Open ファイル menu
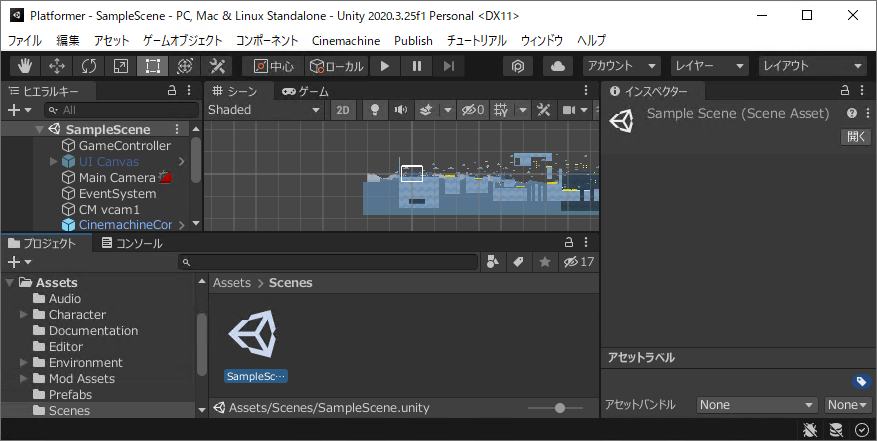 [x=25, y=41]
